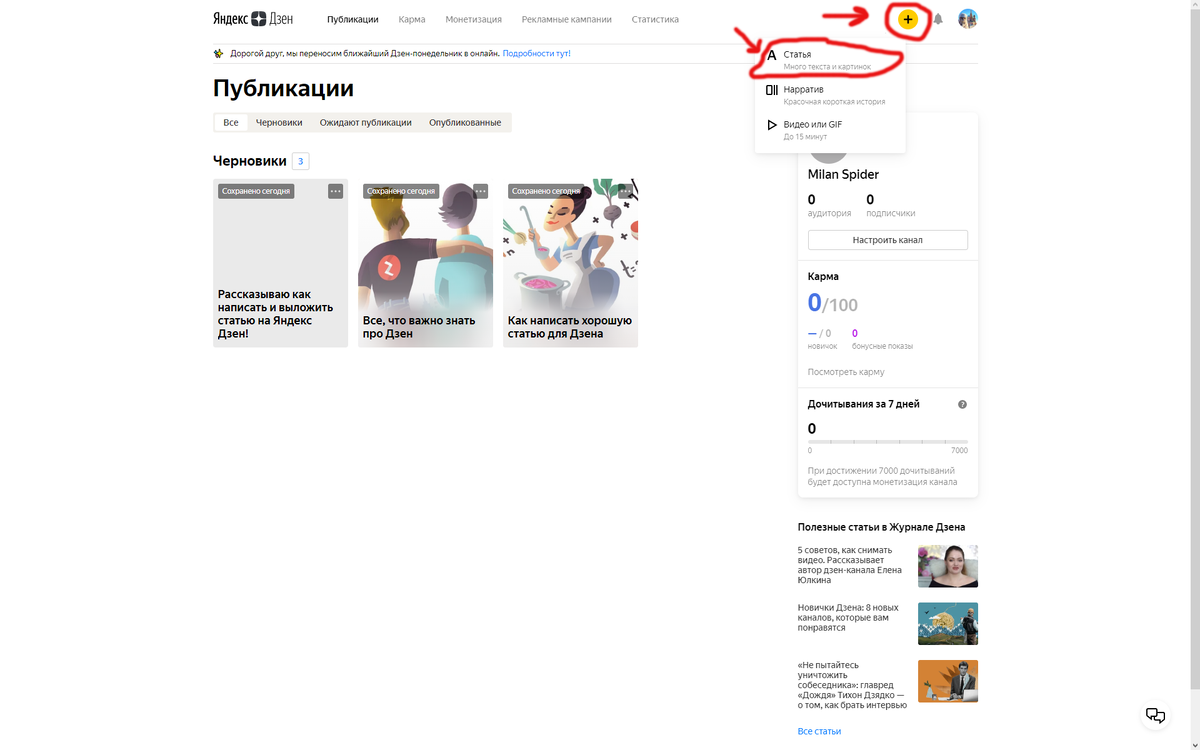Open options of 'Как написать хорошую статью' draft
Image resolution: width=1200 pixels, height=750 pixels.
click(626, 191)
